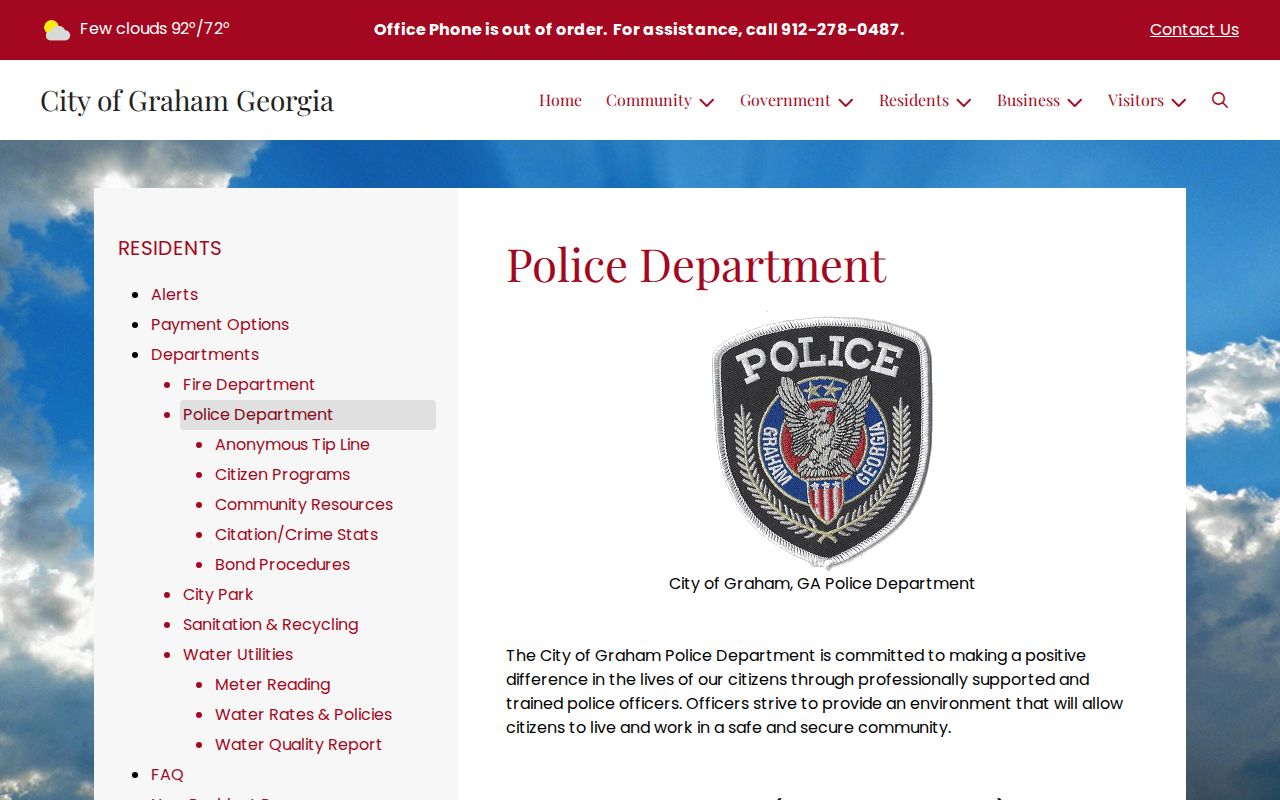Open Anonymous Tip Line link
The width and height of the screenshot is (1280, 800).
pos(292,444)
